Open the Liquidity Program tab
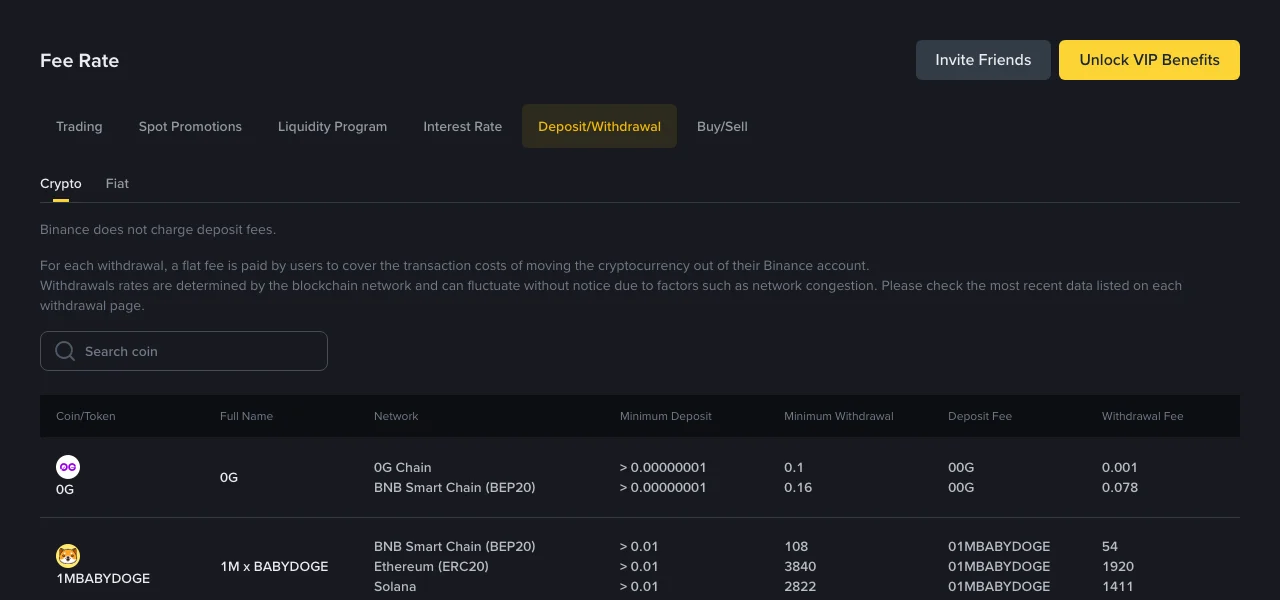The height and width of the screenshot is (600, 1280). coord(332,126)
